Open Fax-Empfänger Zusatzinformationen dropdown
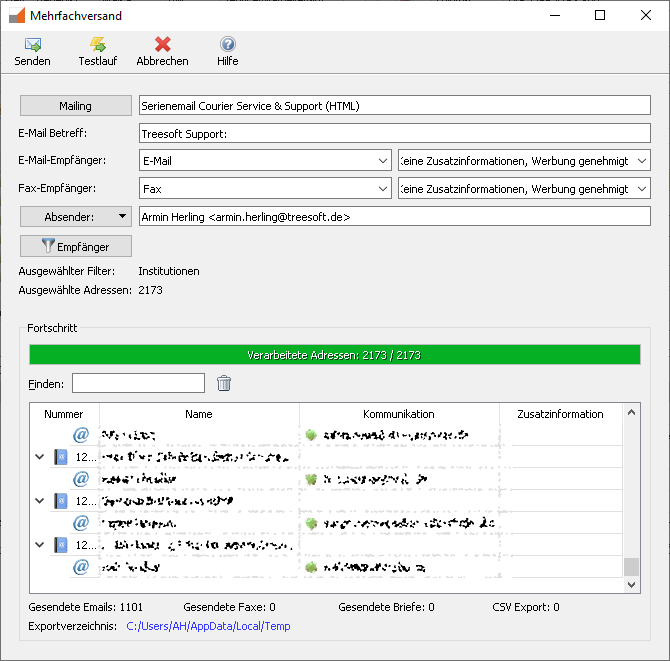Screen dimensions: 670x661 click(524, 188)
